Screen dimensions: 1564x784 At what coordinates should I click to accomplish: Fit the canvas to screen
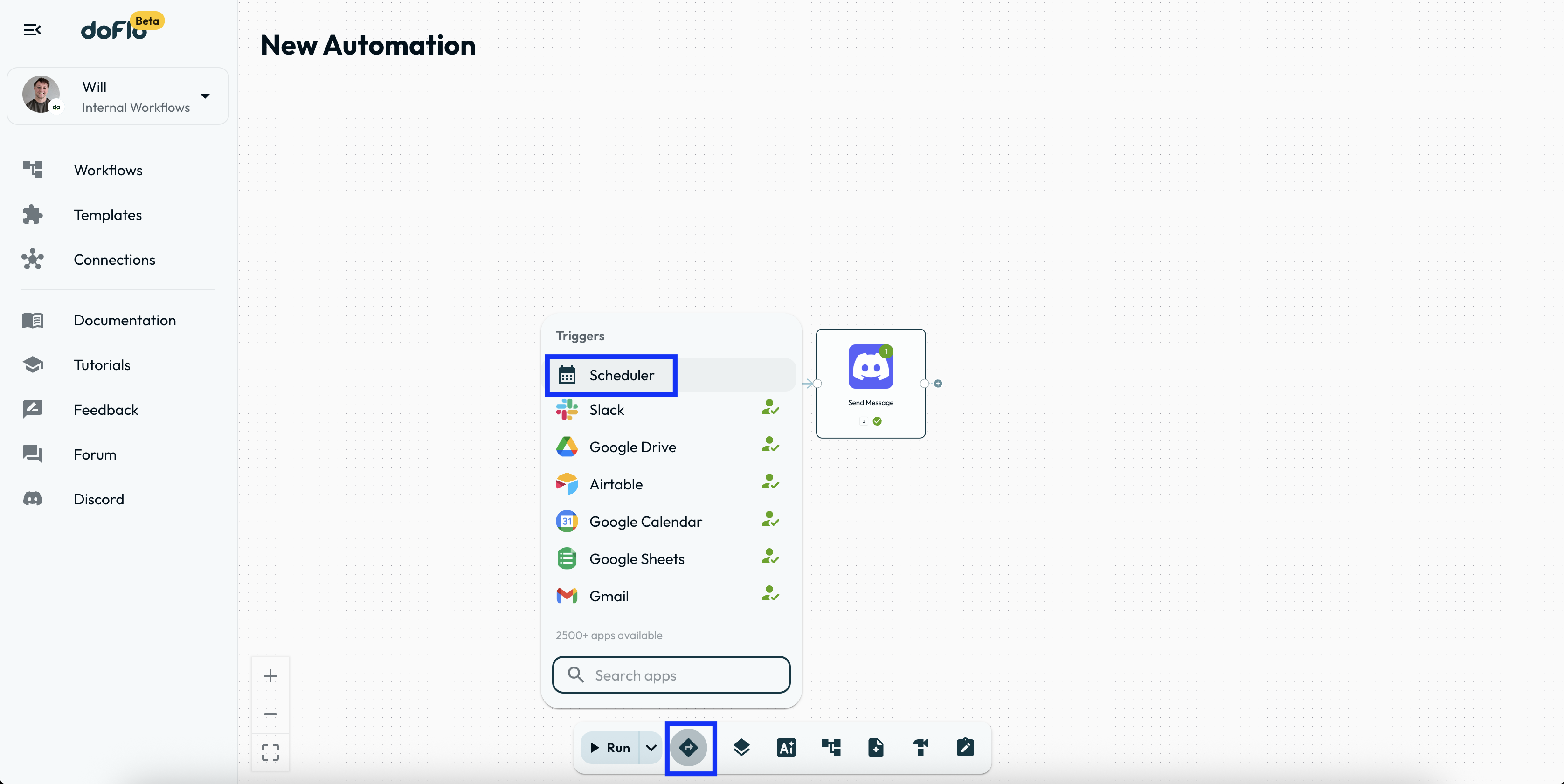(x=270, y=752)
